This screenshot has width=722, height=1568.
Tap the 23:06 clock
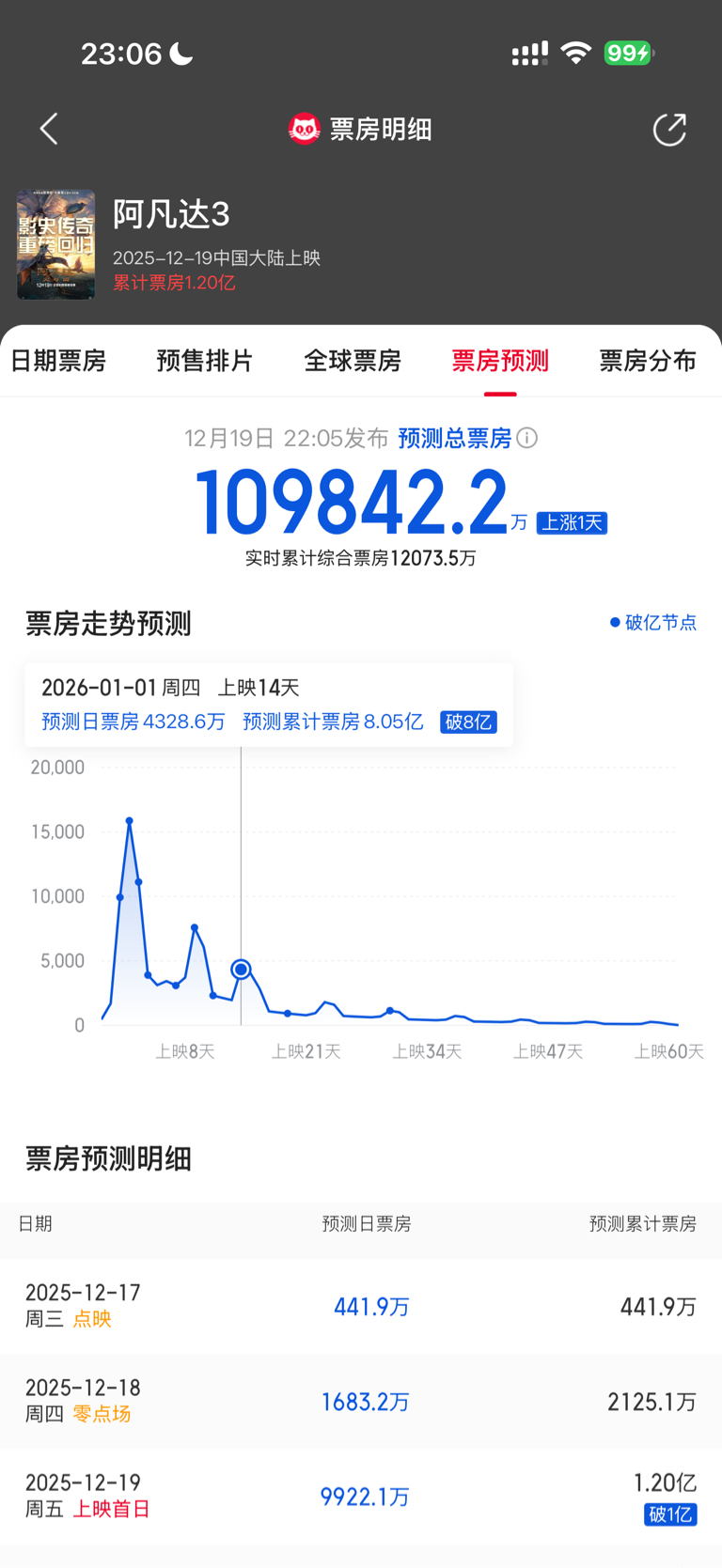(x=121, y=54)
